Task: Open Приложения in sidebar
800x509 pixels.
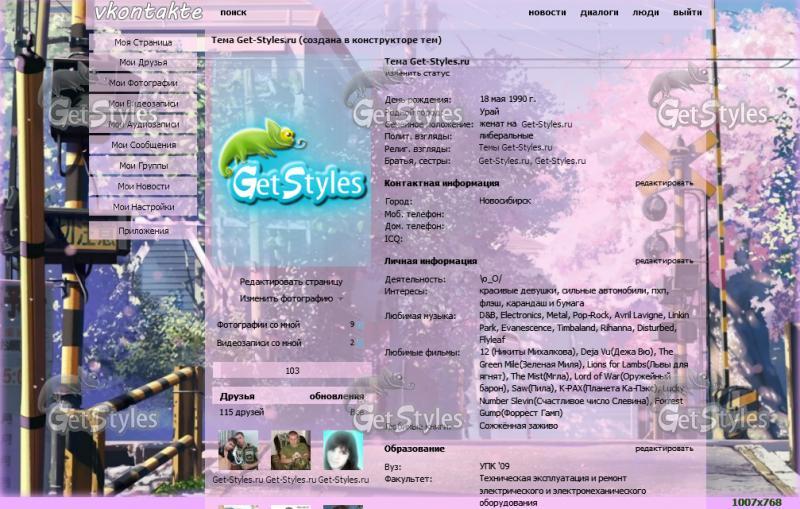Action: pyautogui.click(x=143, y=231)
